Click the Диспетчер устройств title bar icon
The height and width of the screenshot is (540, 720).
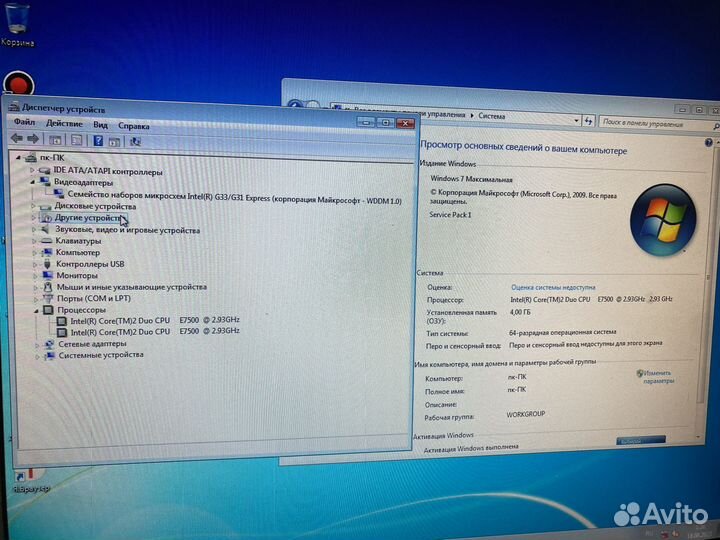(x=14, y=107)
